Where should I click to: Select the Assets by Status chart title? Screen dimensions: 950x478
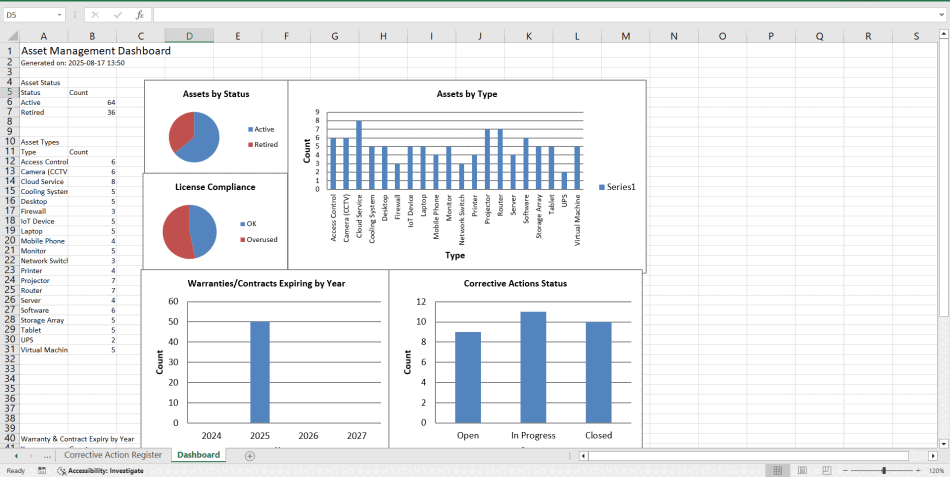216,94
